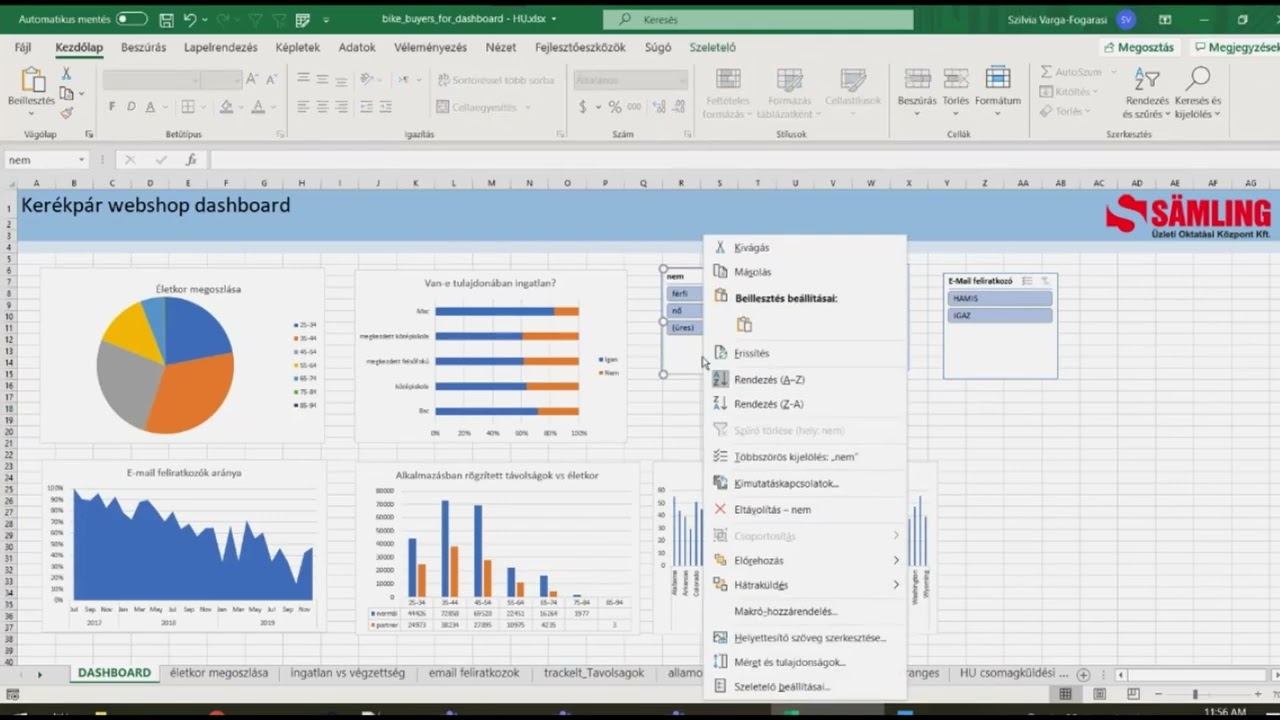Click the Name Box showing nem
The image size is (1280, 720).
[x=46, y=160]
